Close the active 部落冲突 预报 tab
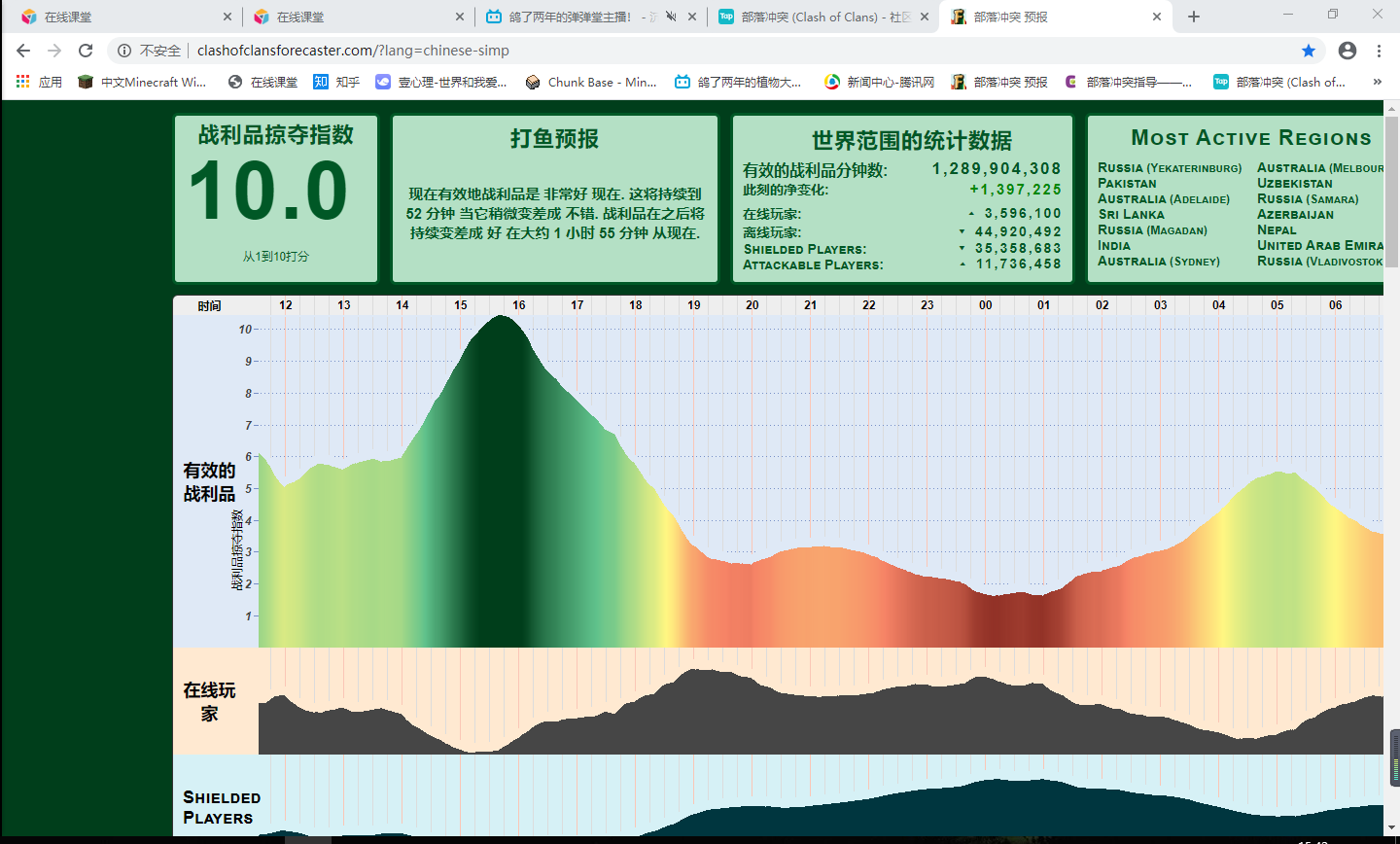 1157,17
